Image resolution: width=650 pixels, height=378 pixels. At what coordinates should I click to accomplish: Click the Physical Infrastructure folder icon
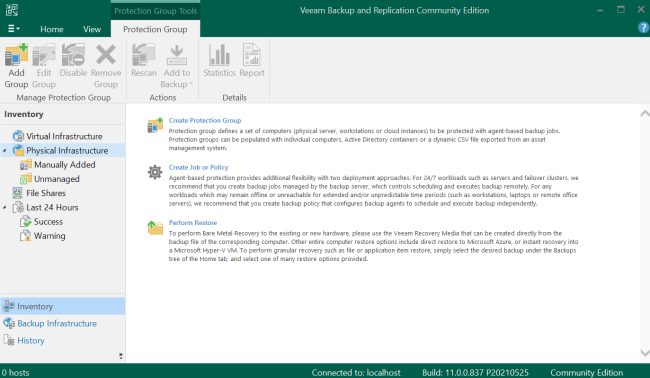pyautogui.click(x=18, y=150)
